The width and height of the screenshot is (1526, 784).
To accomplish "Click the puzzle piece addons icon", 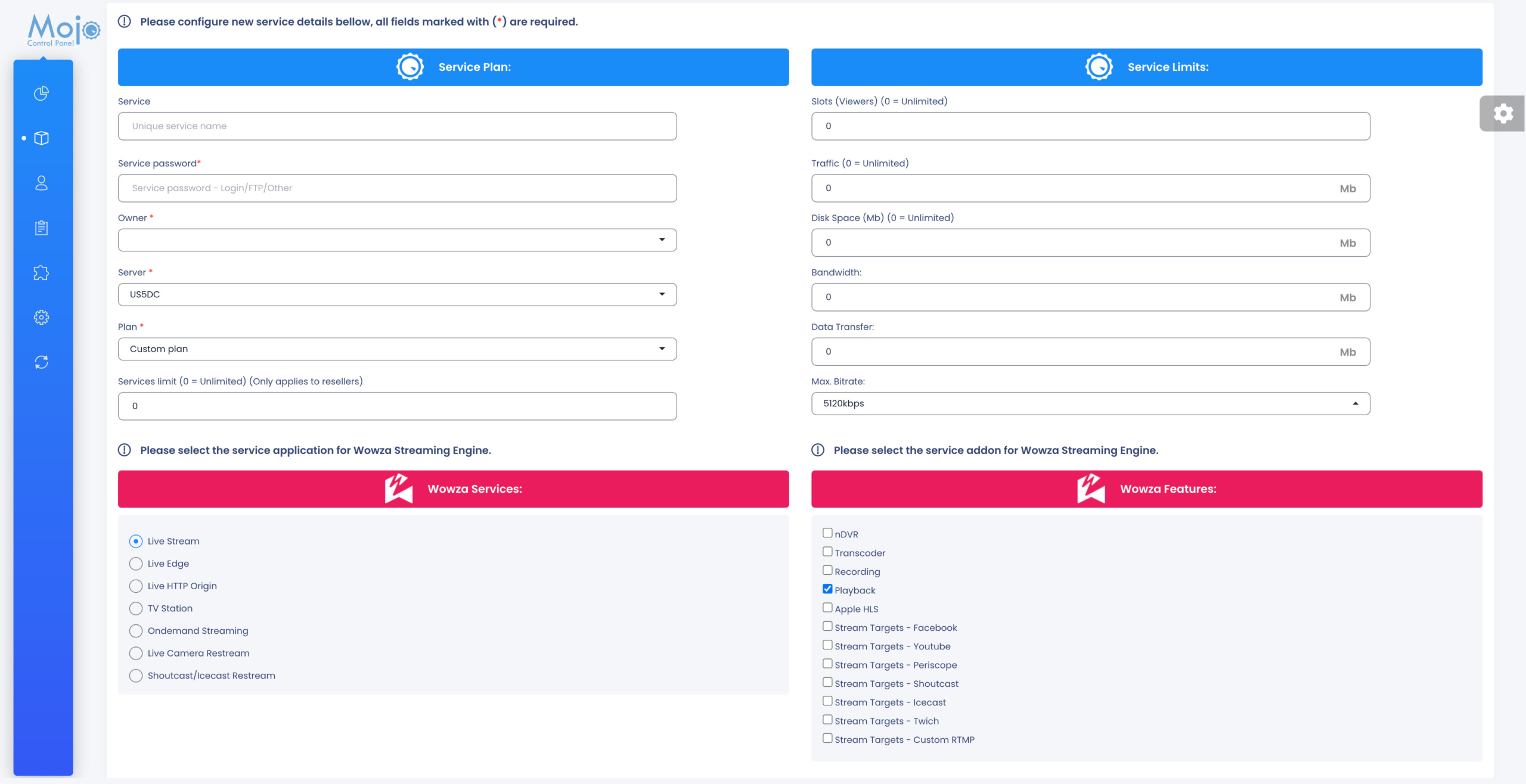I will pos(41,272).
